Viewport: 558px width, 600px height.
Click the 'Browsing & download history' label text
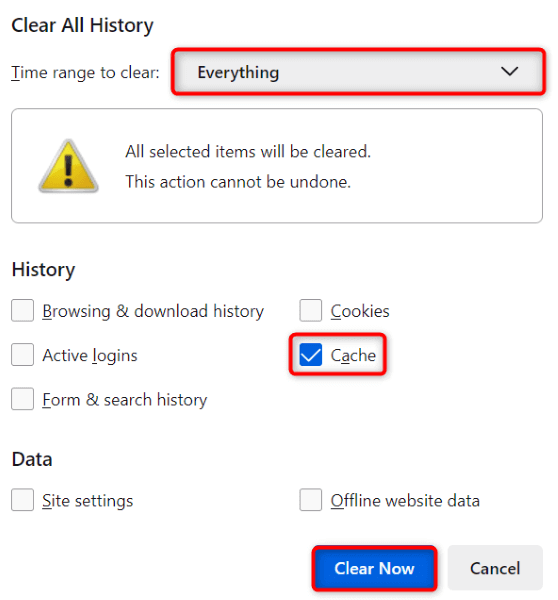[153, 311]
